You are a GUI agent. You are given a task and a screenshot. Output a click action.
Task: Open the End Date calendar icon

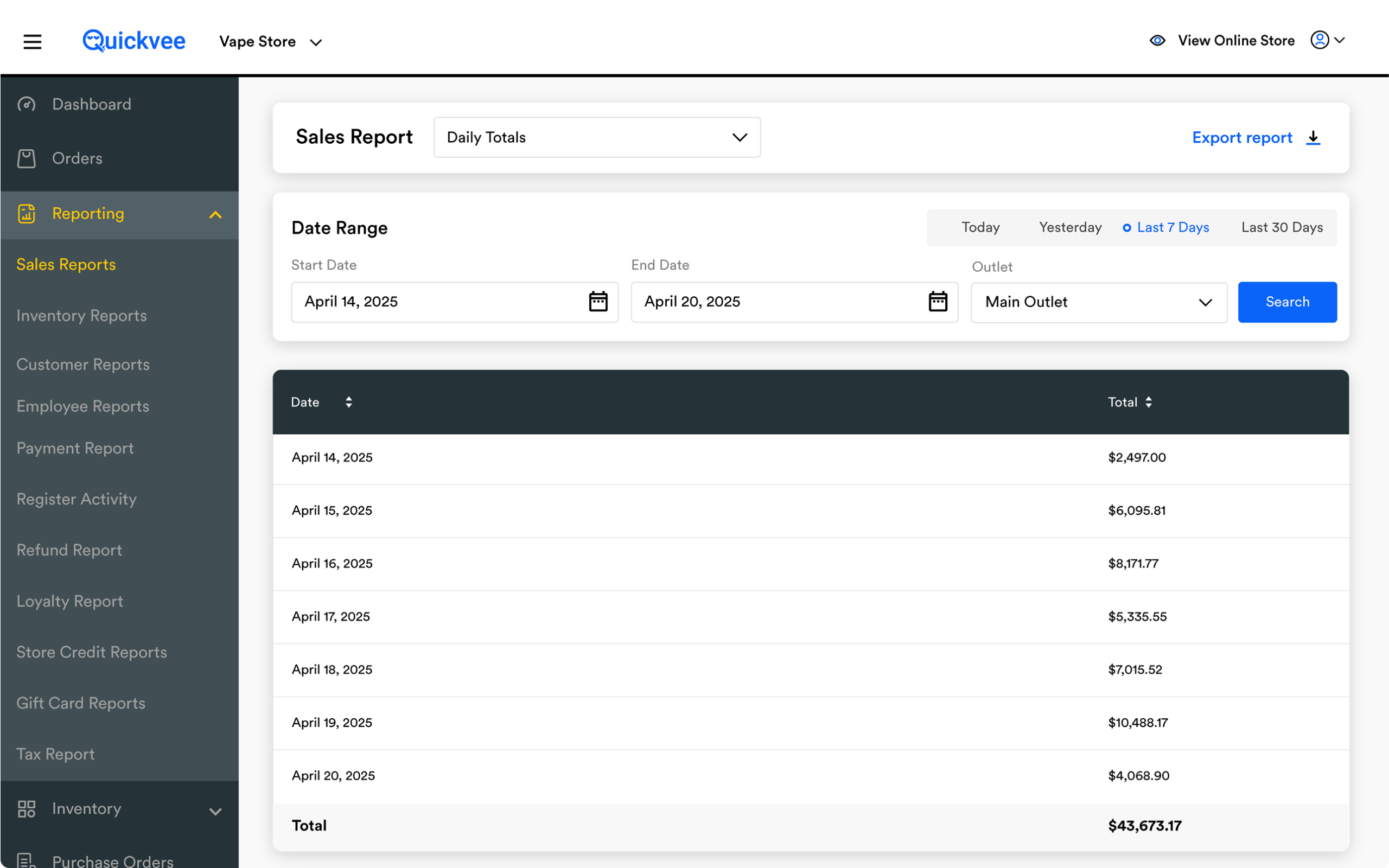pos(938,302)
